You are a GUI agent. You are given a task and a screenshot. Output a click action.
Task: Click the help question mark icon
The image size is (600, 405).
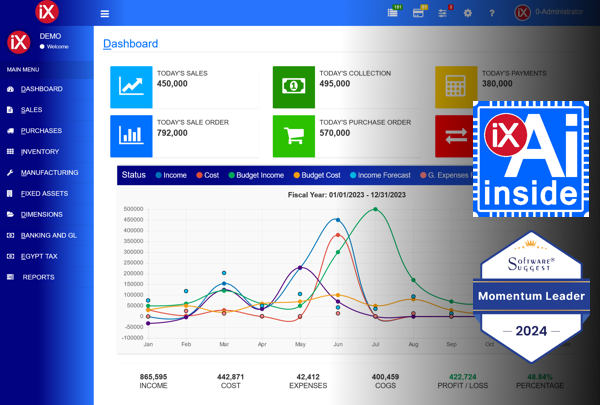(492, 13)
